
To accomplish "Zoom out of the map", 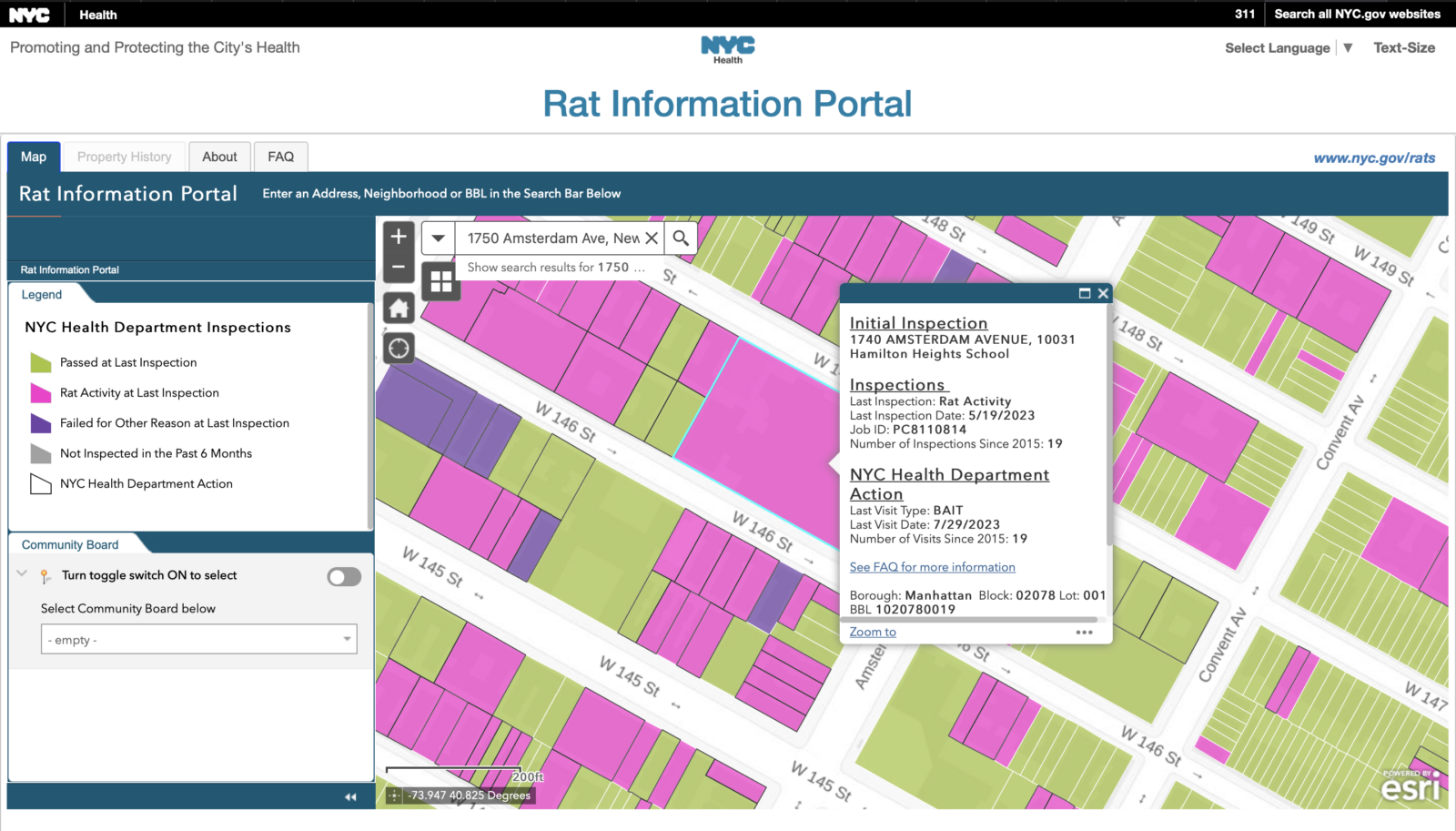I will pyautogui.click(x=399, y=268).
